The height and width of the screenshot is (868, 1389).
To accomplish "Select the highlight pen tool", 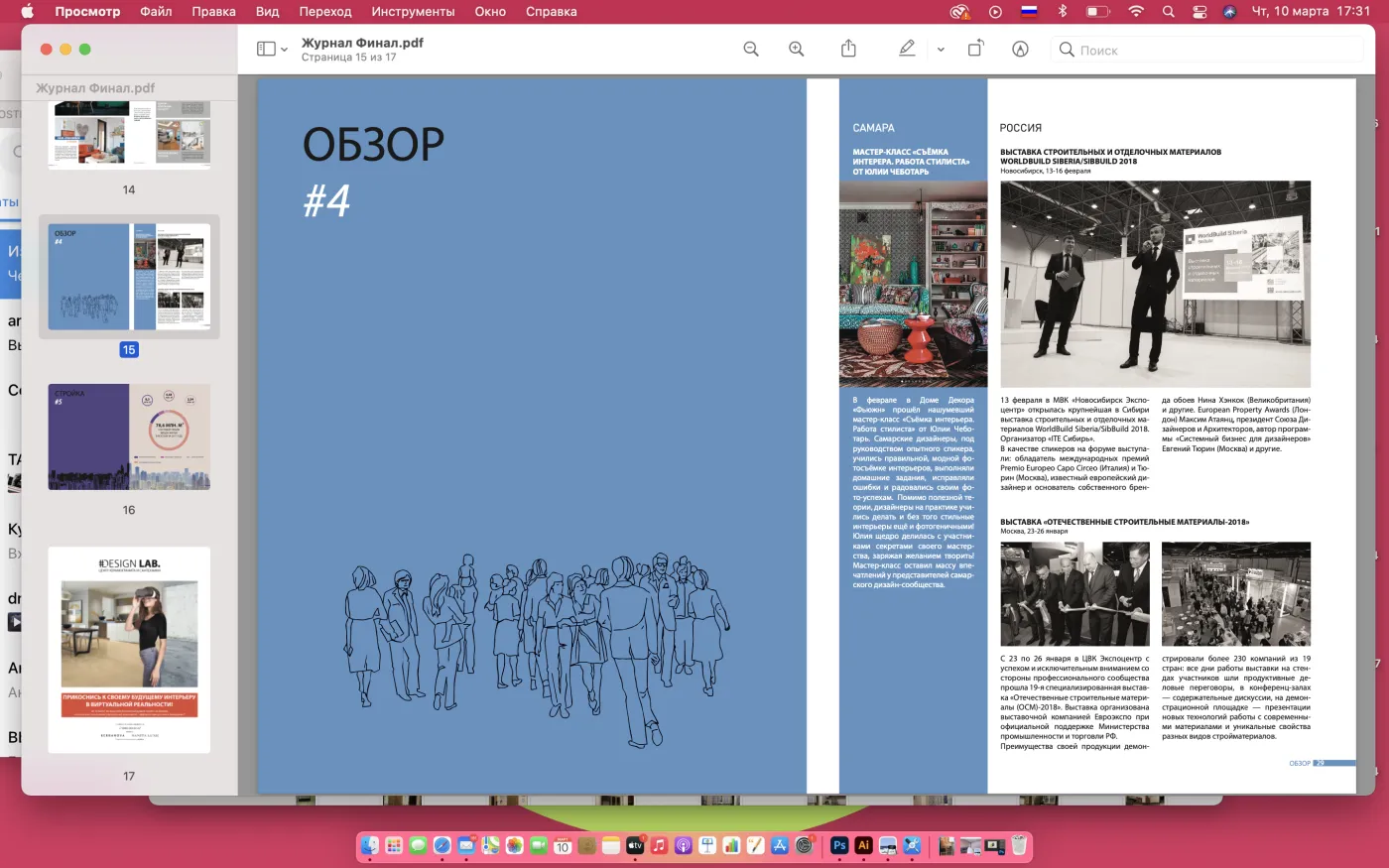I will (907, 50).
